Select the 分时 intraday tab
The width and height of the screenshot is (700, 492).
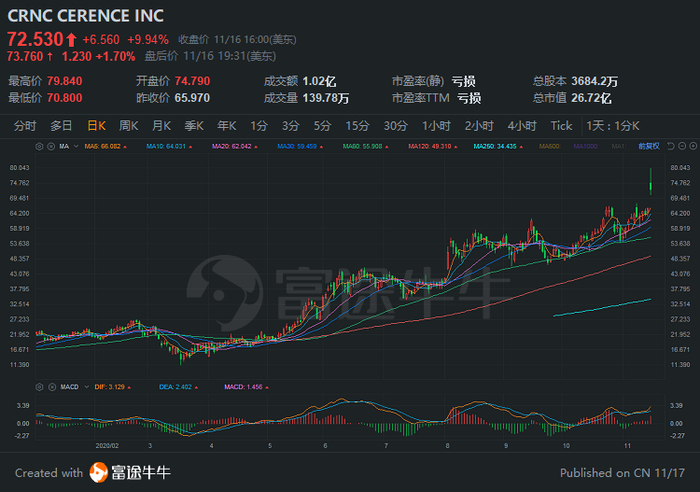coord(26,126)
